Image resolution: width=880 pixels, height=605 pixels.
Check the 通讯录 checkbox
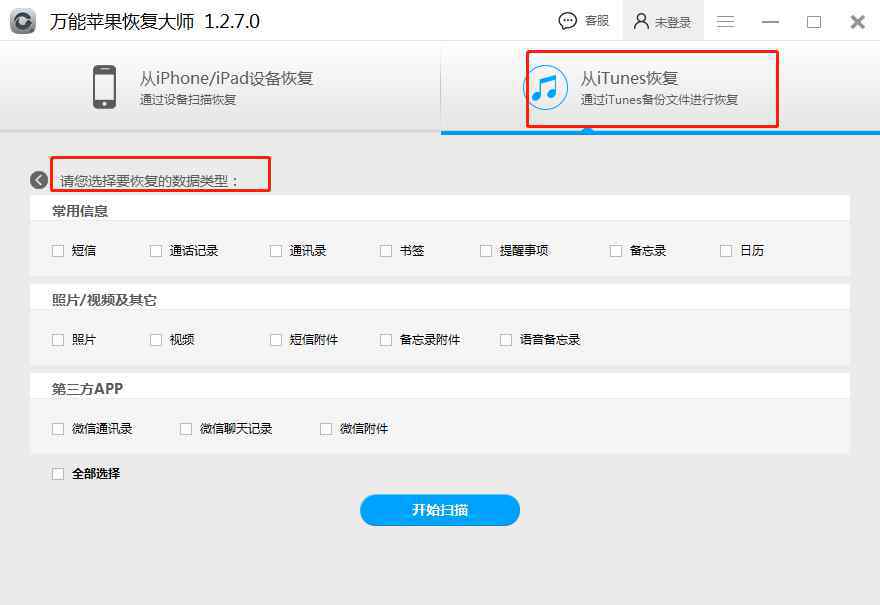point(276,251)
